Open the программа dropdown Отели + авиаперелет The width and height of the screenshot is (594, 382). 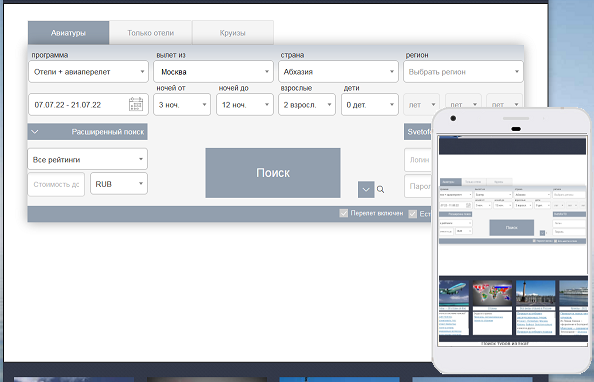[x=88, y=72]
